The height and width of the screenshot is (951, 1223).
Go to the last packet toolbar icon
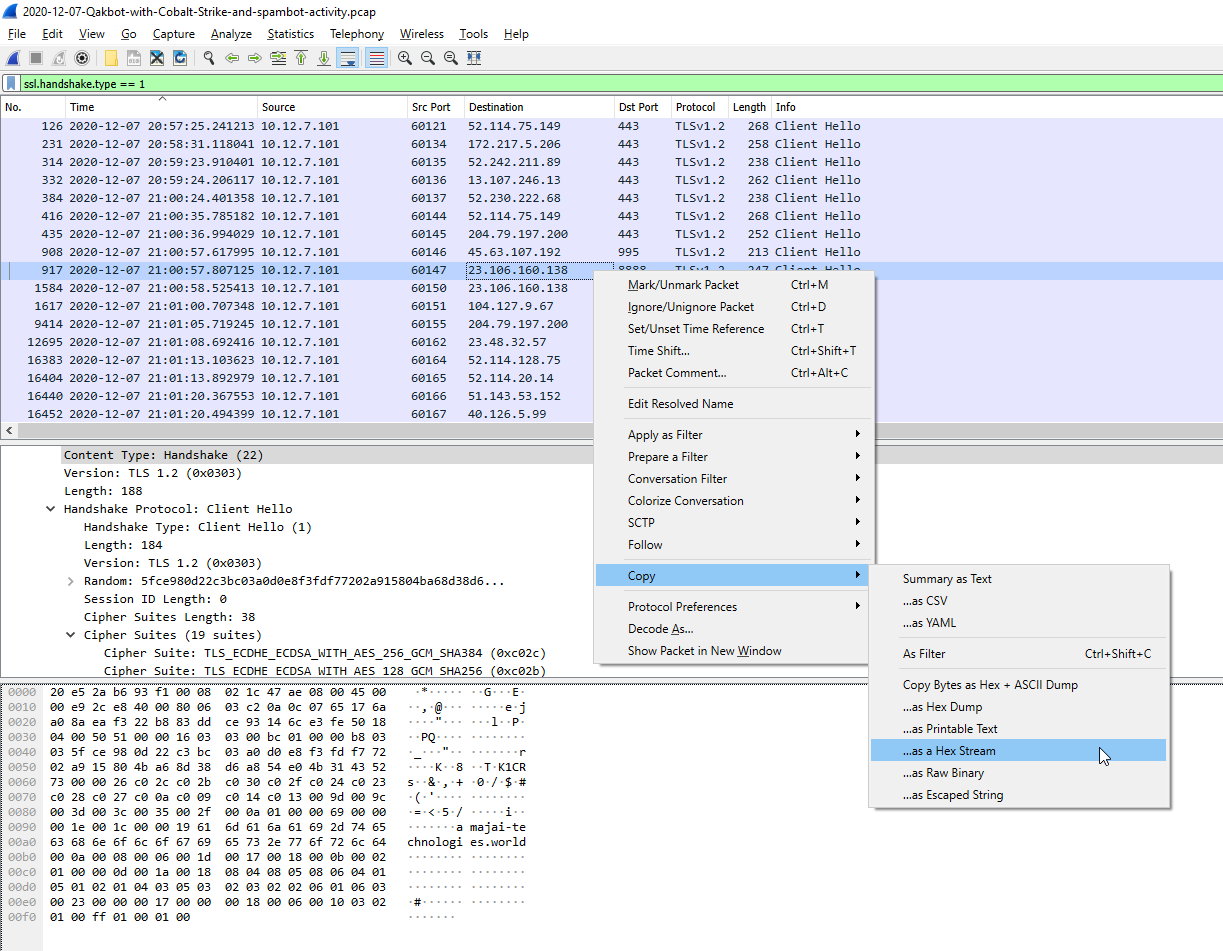click(323, 58)
